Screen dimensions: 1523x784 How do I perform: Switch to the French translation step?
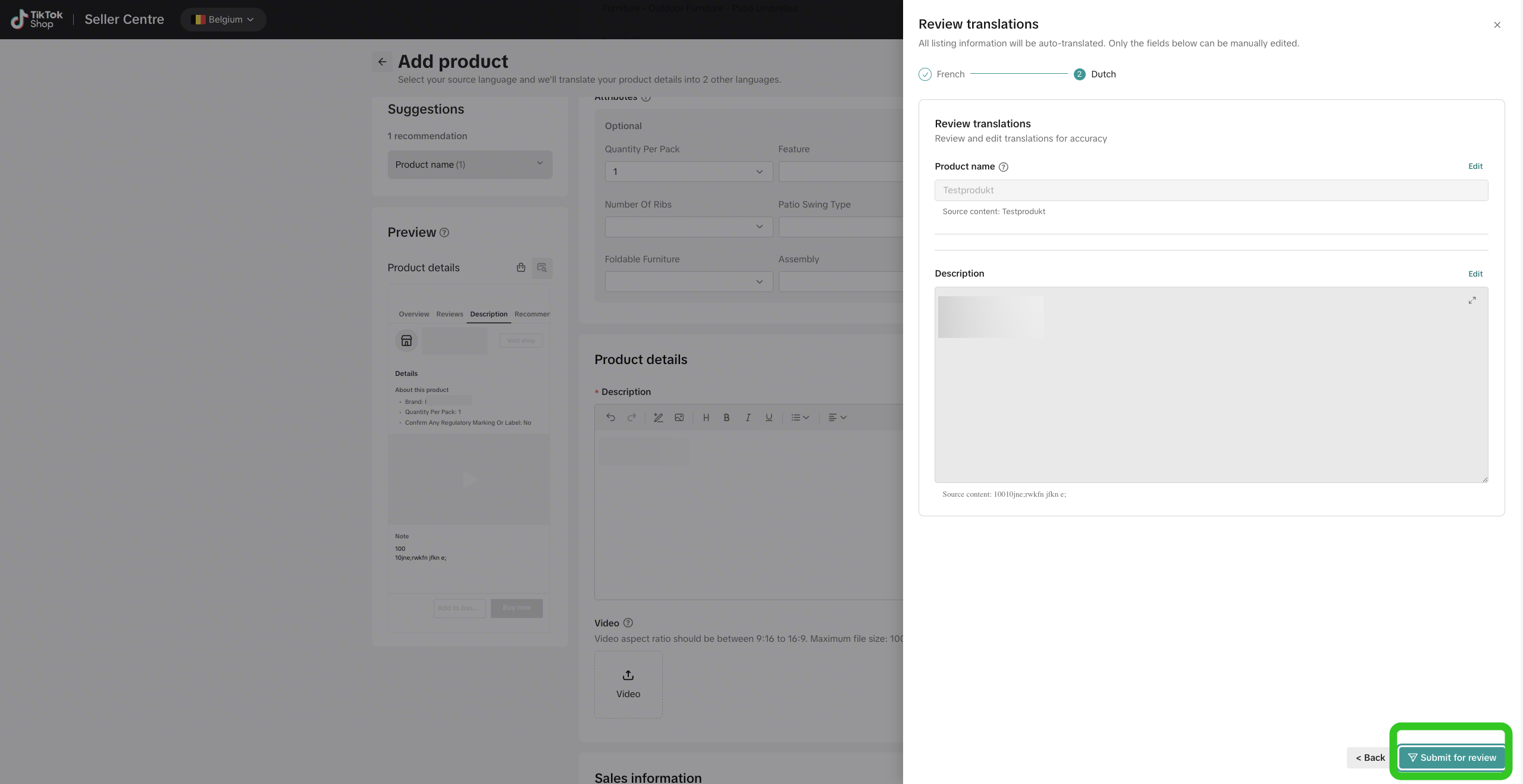[x=942, y=74]
